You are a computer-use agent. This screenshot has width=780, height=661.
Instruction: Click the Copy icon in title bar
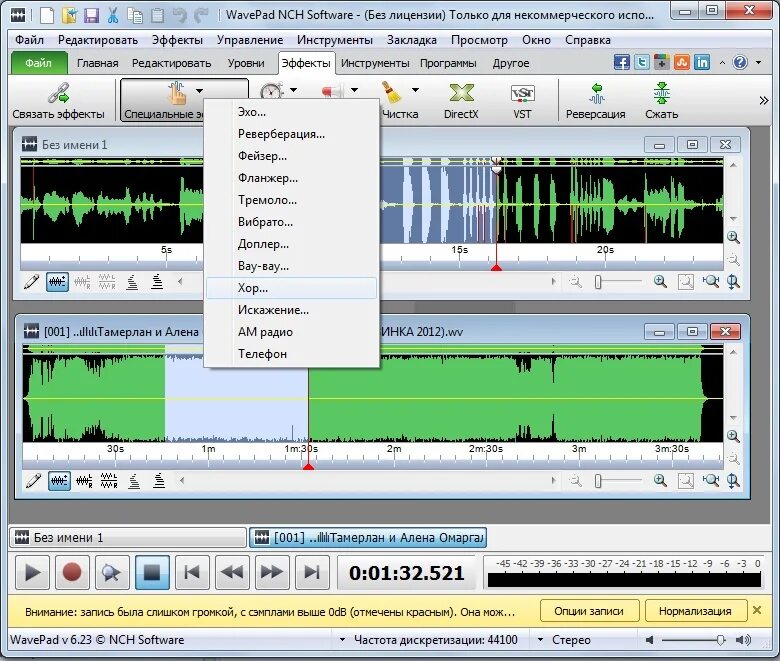coord(135,15)
